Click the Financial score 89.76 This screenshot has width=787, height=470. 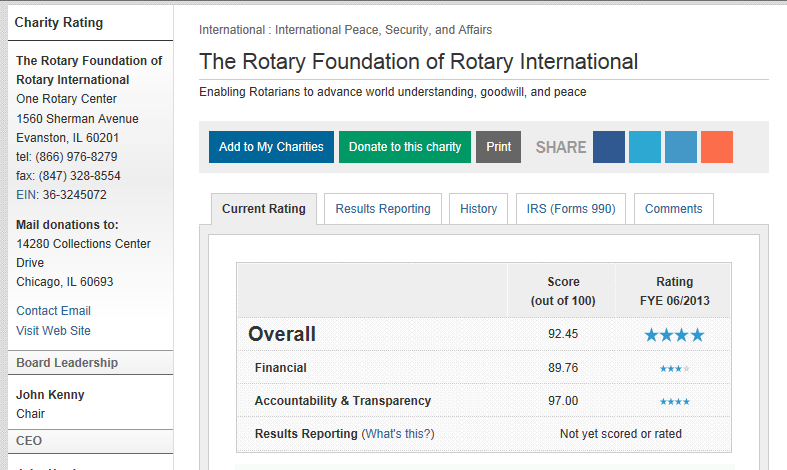click(563, 368)
